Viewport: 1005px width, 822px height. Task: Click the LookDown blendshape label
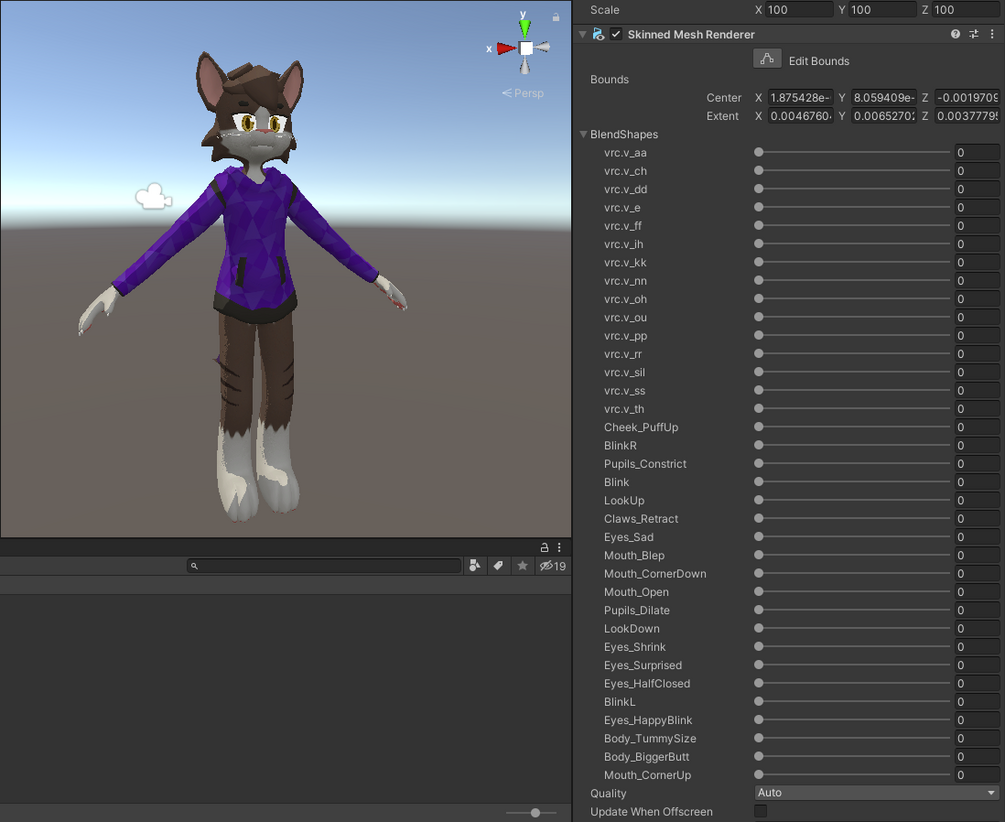[631, 628]
